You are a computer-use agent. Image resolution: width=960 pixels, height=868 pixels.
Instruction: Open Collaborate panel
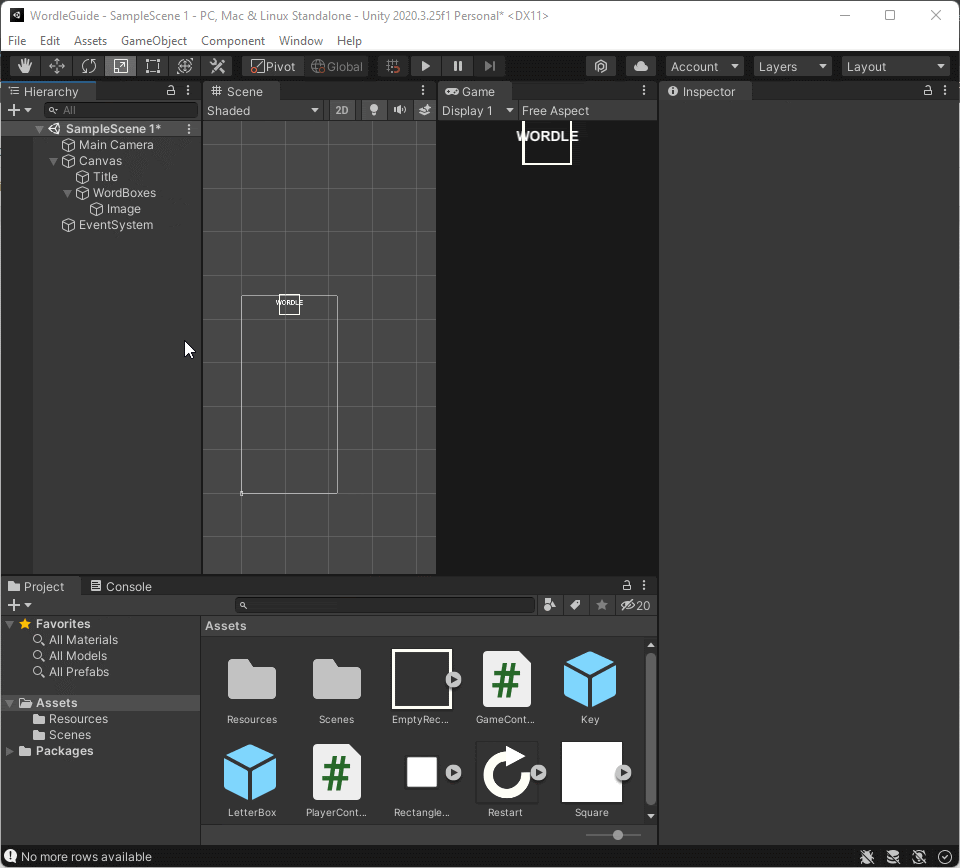[601, 66]
